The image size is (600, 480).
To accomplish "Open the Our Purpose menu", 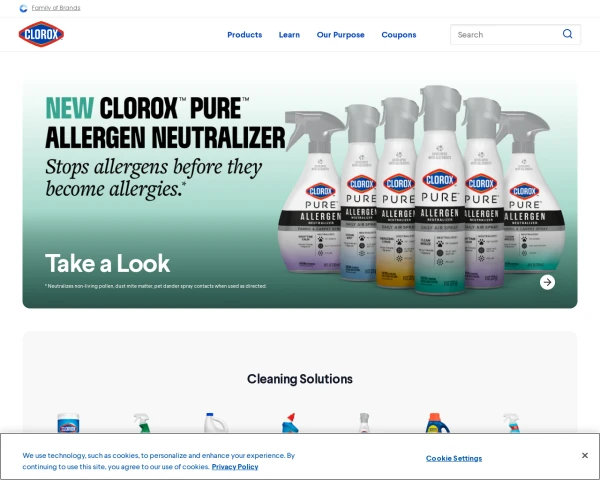I will tap(341, 35).
